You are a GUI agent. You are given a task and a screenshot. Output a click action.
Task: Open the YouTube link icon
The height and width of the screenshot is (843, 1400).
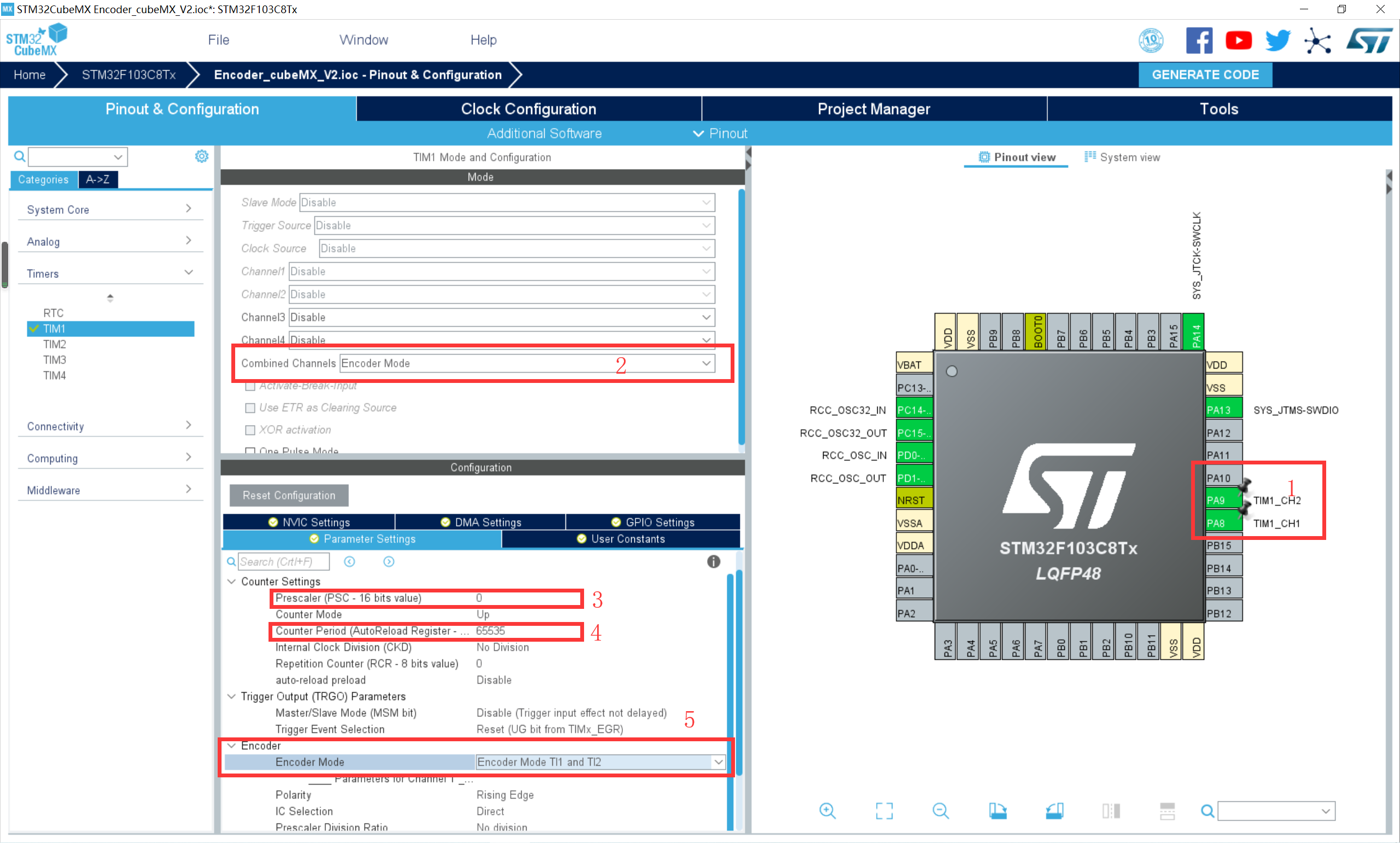pos(1238,40)
